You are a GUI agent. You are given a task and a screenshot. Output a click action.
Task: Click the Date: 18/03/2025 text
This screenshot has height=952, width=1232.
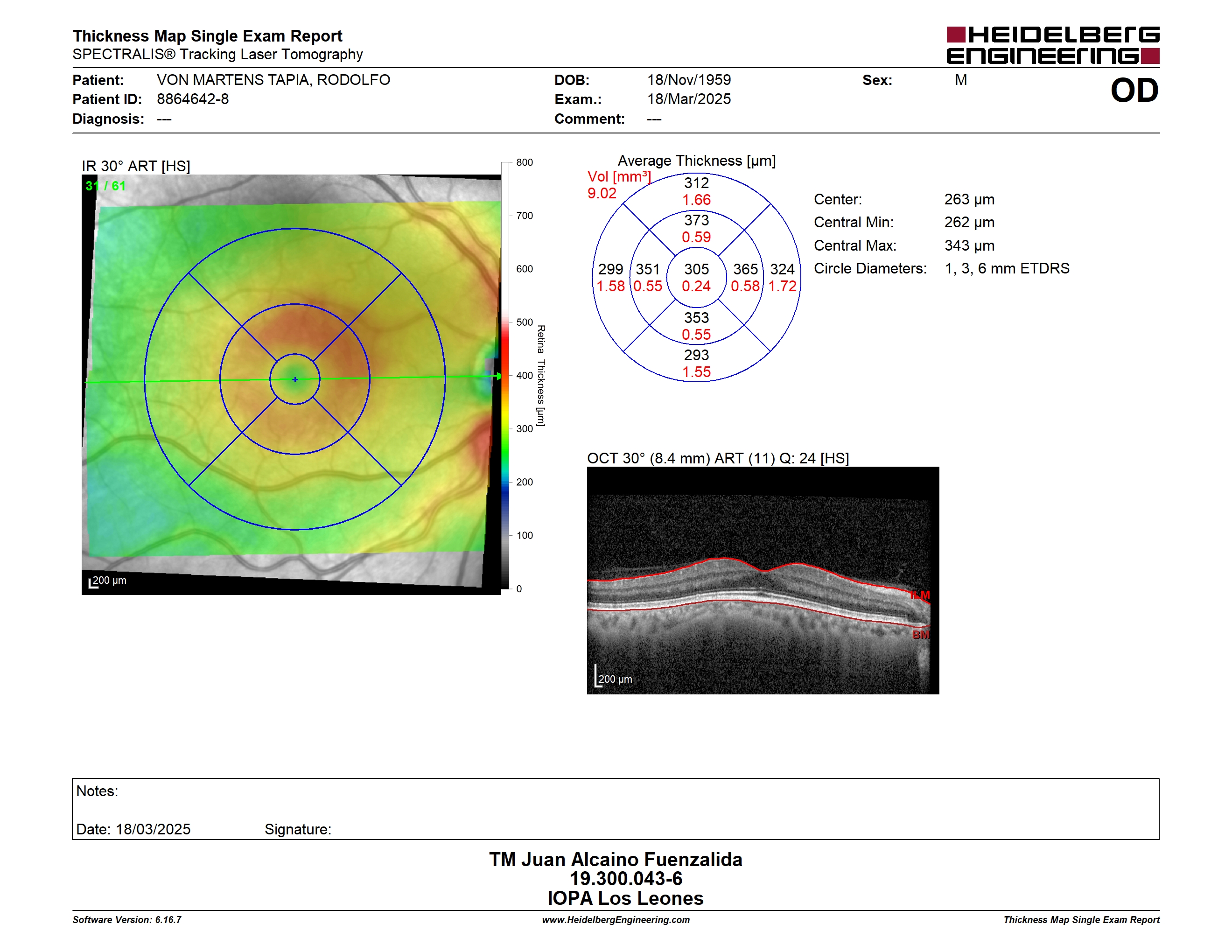point(133,829)
